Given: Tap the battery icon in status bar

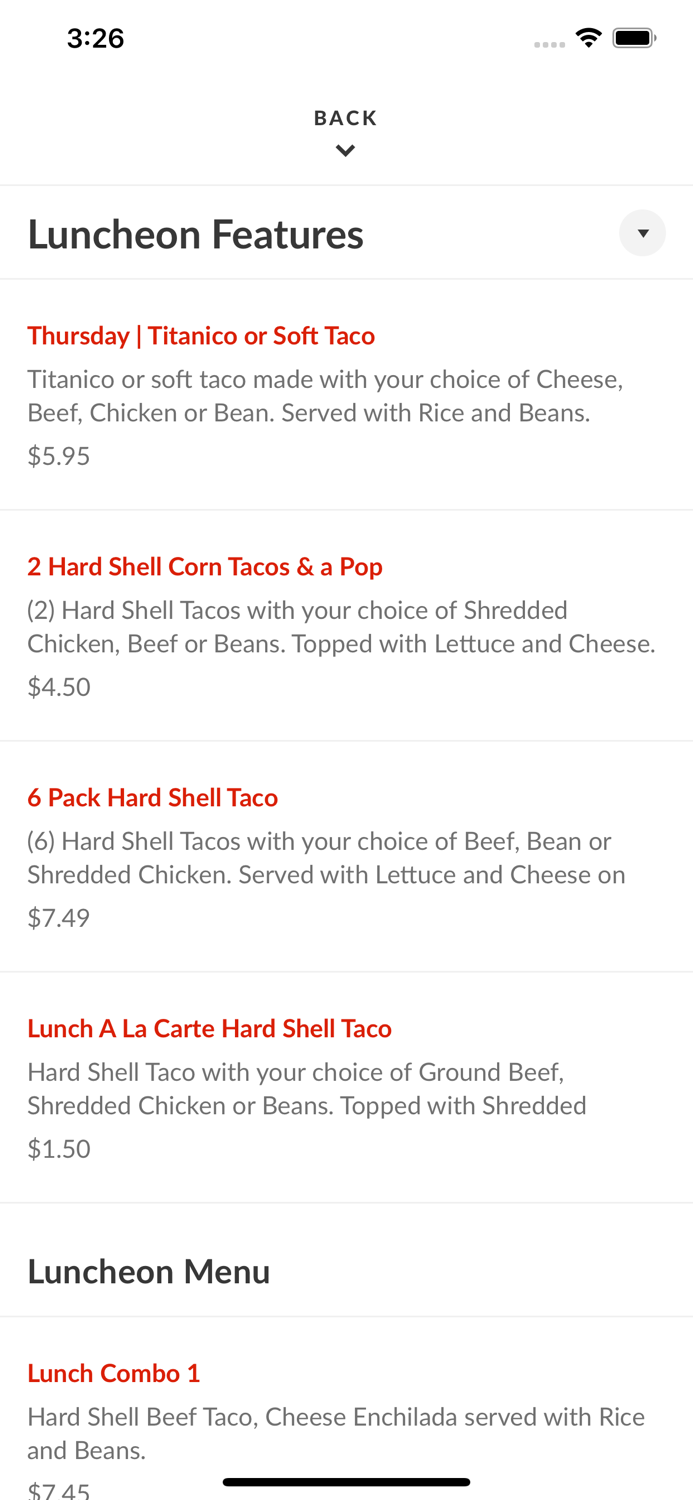Looking at the screenshot, I should tap(634, 38).
